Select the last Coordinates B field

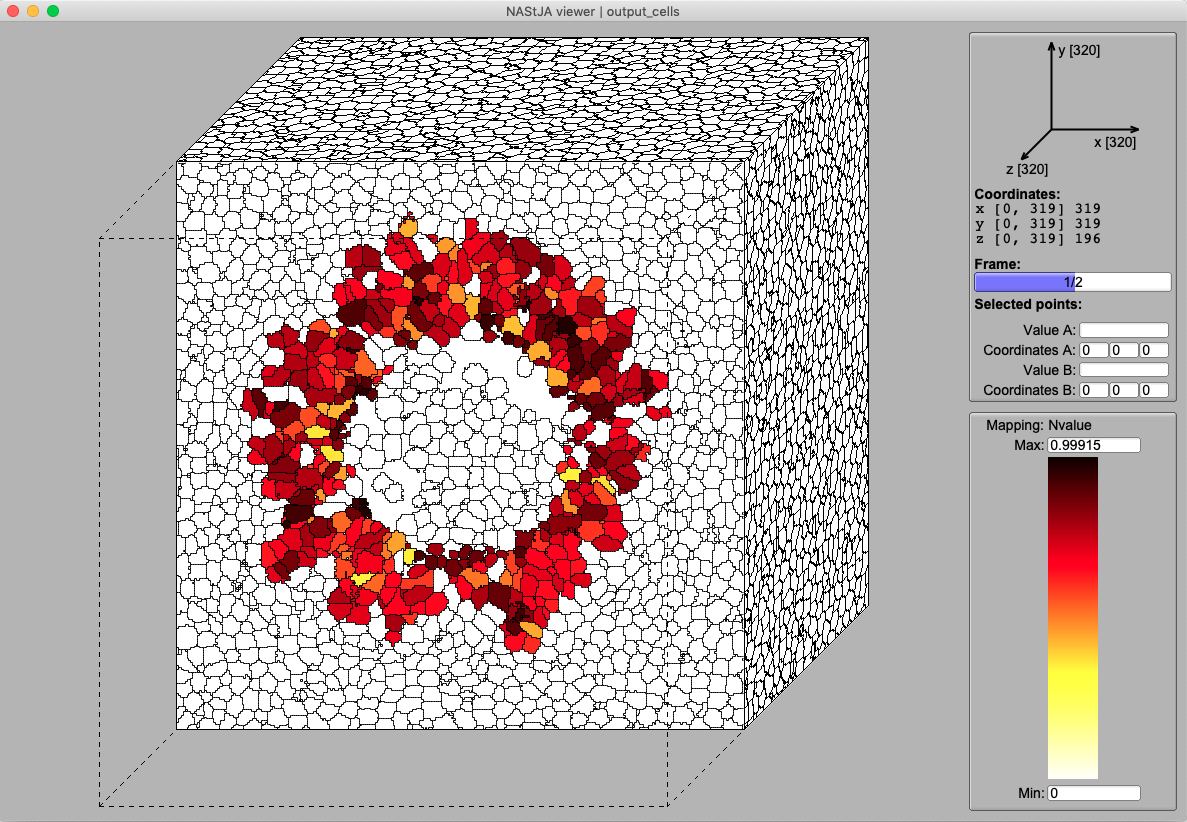tap(1154, 390)
